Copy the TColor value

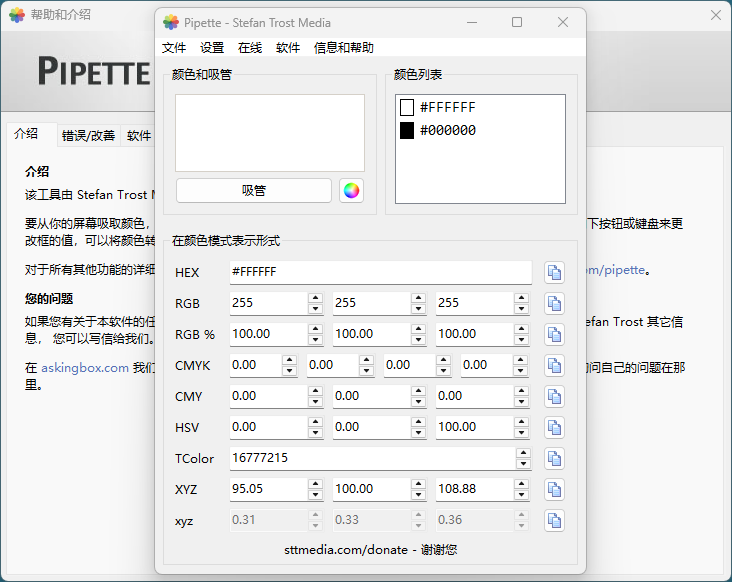pyautogui.click(x=554, y=459)
